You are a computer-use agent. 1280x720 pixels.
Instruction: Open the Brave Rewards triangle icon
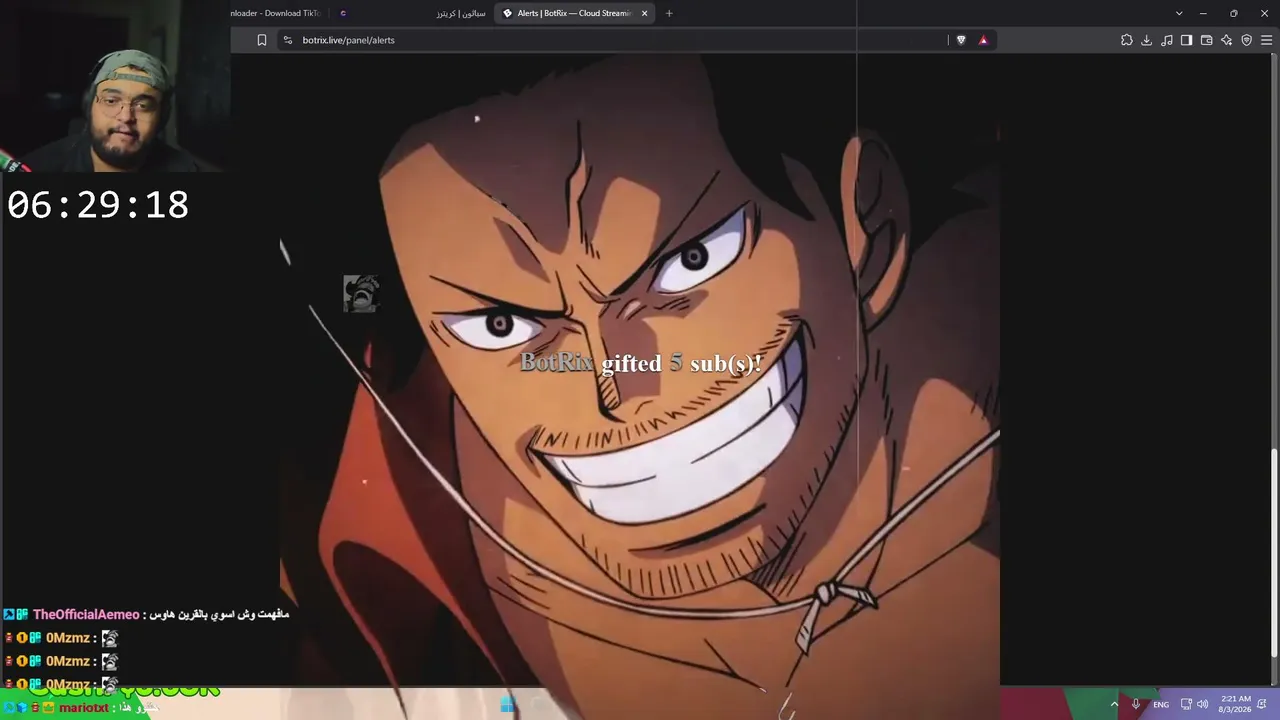(x=983, y=40)
